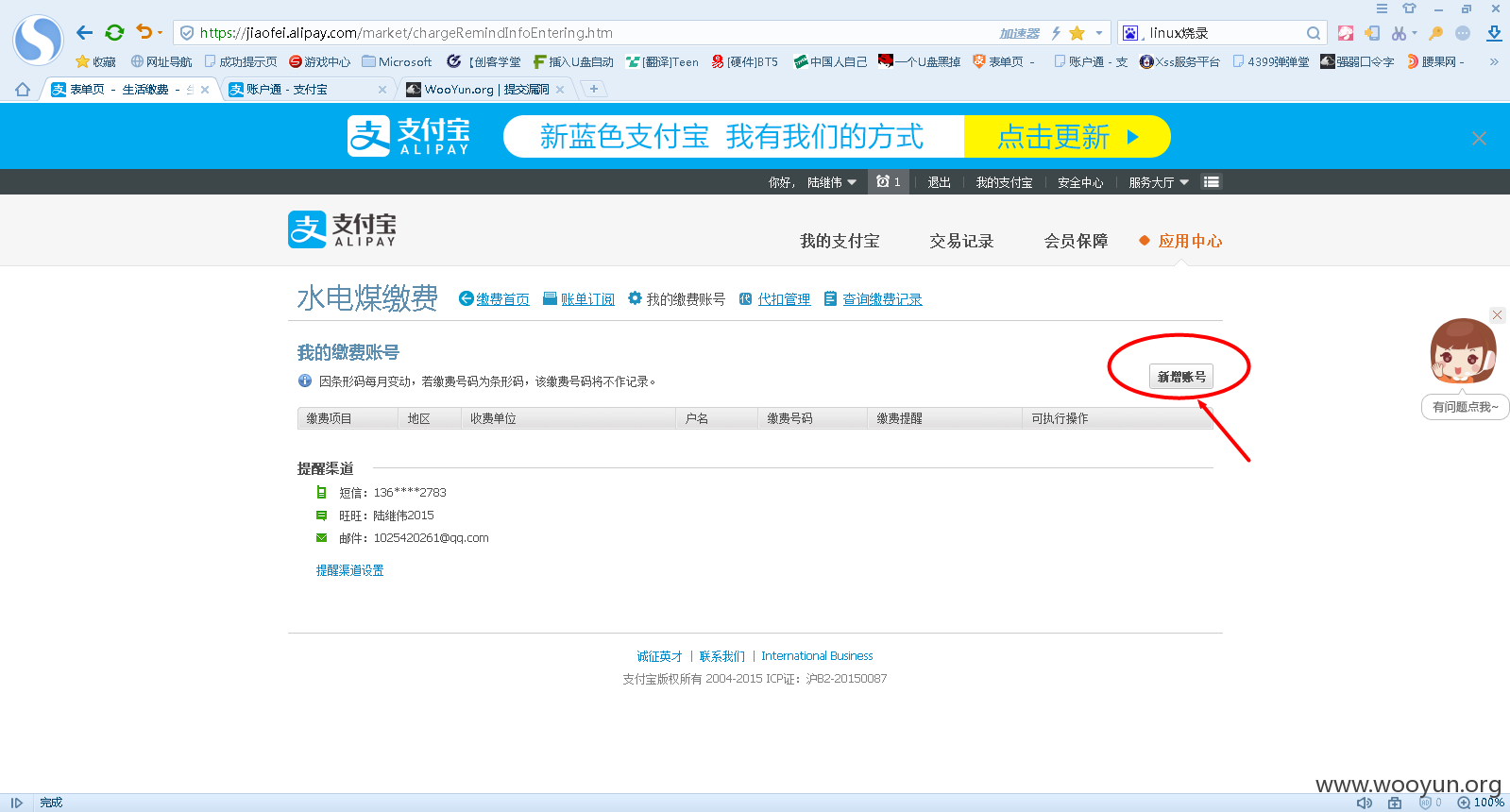Dismiss the blue Alipay banner
The width and height of the screenshot is (1510, 812).
click(x=1479, y=138)
